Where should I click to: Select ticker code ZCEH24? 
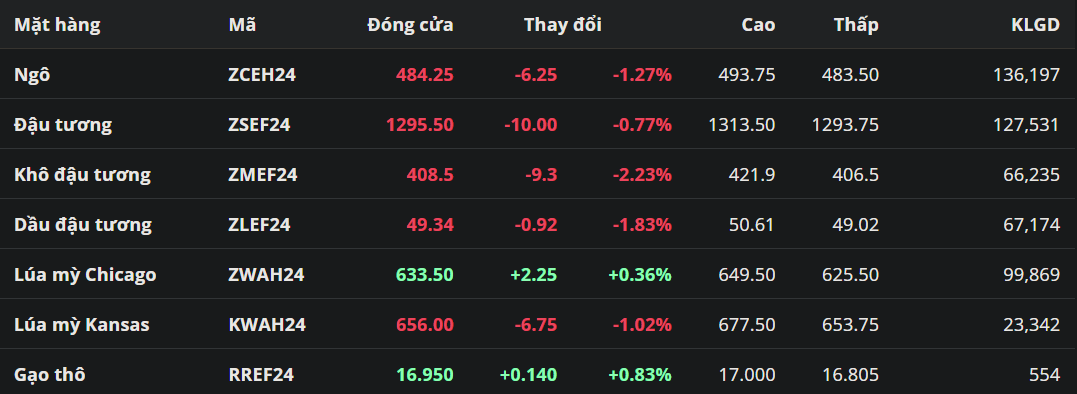[x=262, y=75]
